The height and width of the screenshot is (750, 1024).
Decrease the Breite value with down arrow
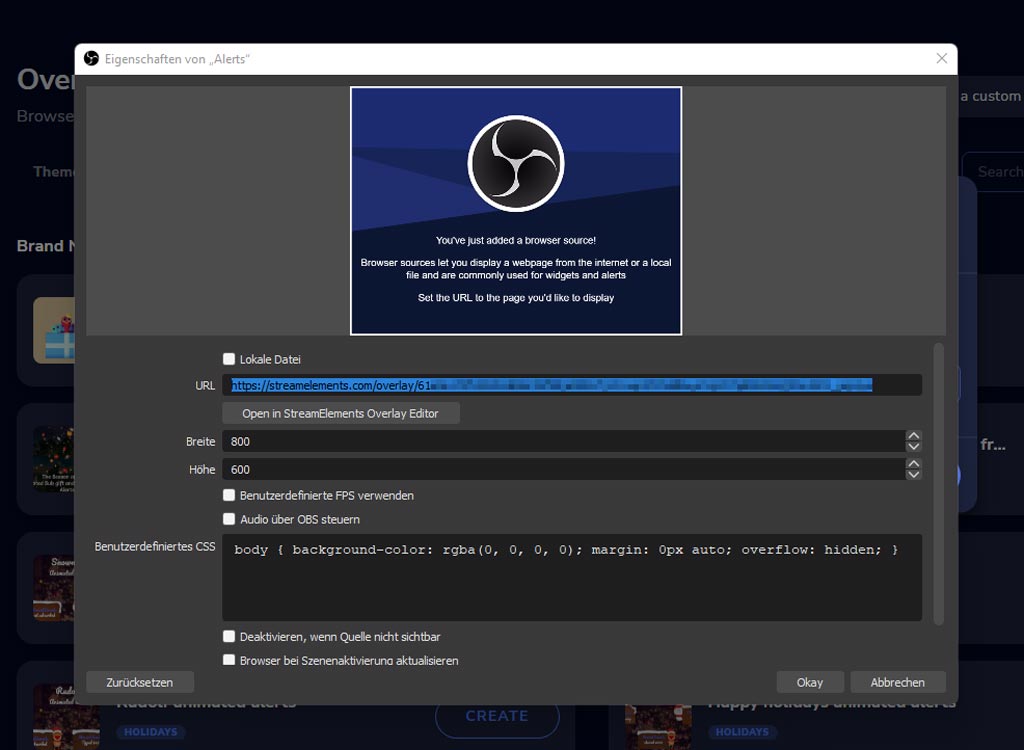point(914,447)
